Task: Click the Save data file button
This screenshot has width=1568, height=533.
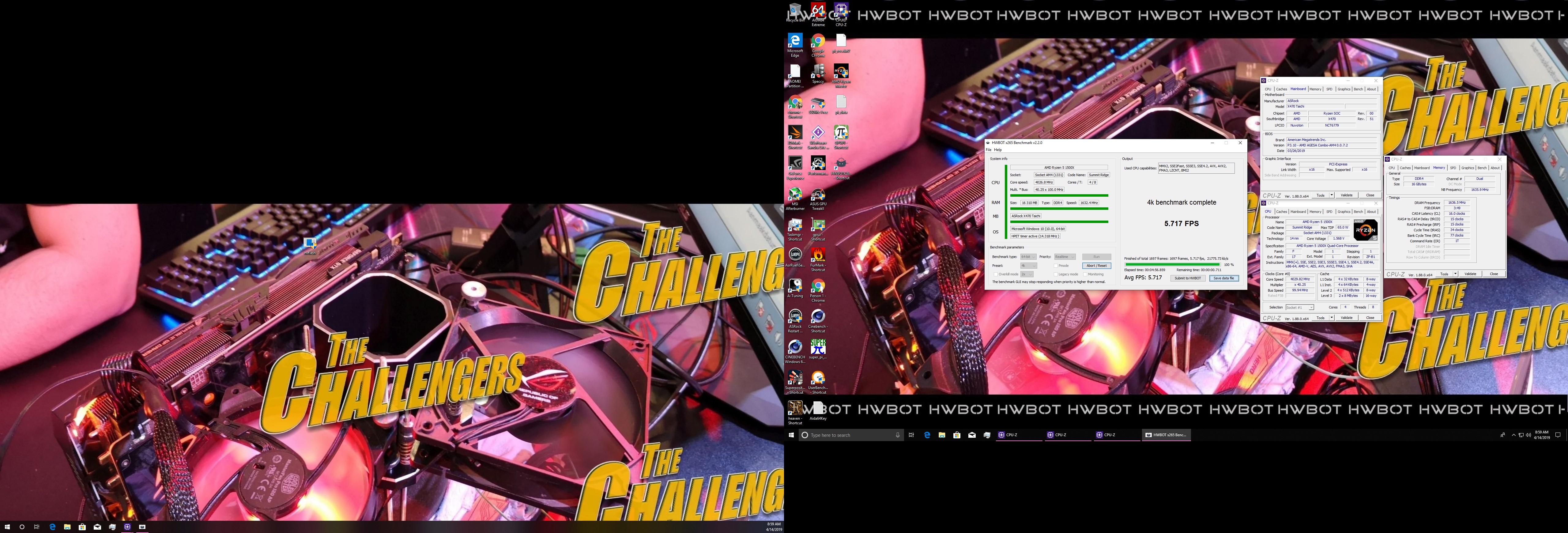Action: pos(1223,278)
